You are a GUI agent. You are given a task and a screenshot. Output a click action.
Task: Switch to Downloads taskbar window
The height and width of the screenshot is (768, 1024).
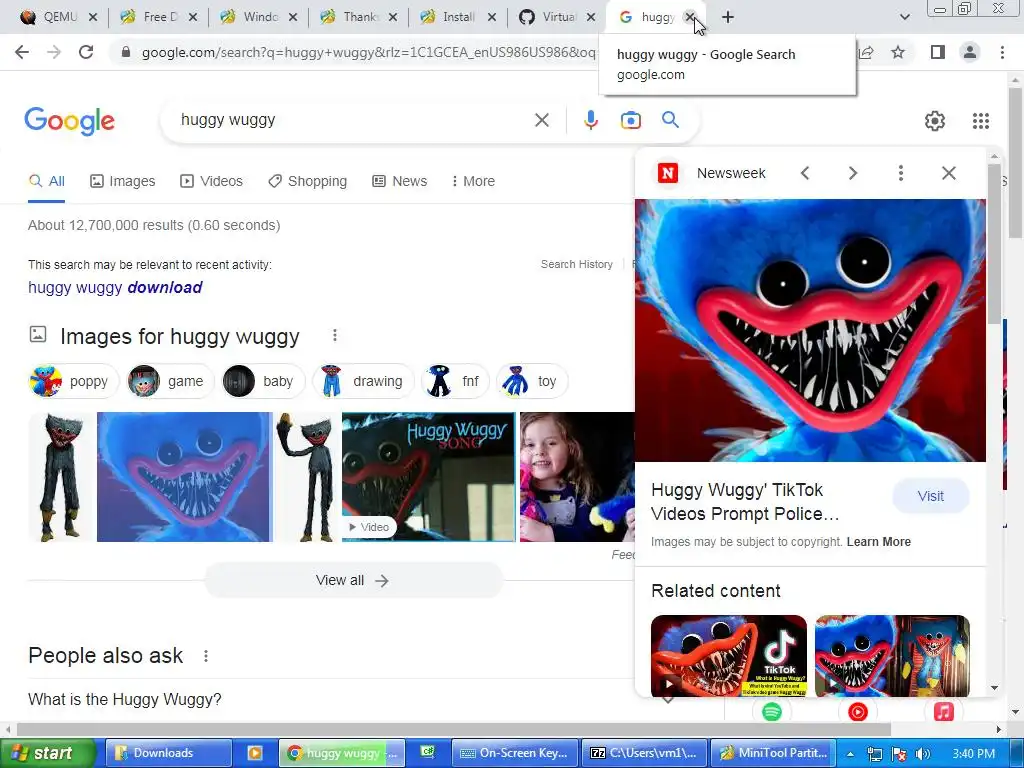tap(168, 753)
